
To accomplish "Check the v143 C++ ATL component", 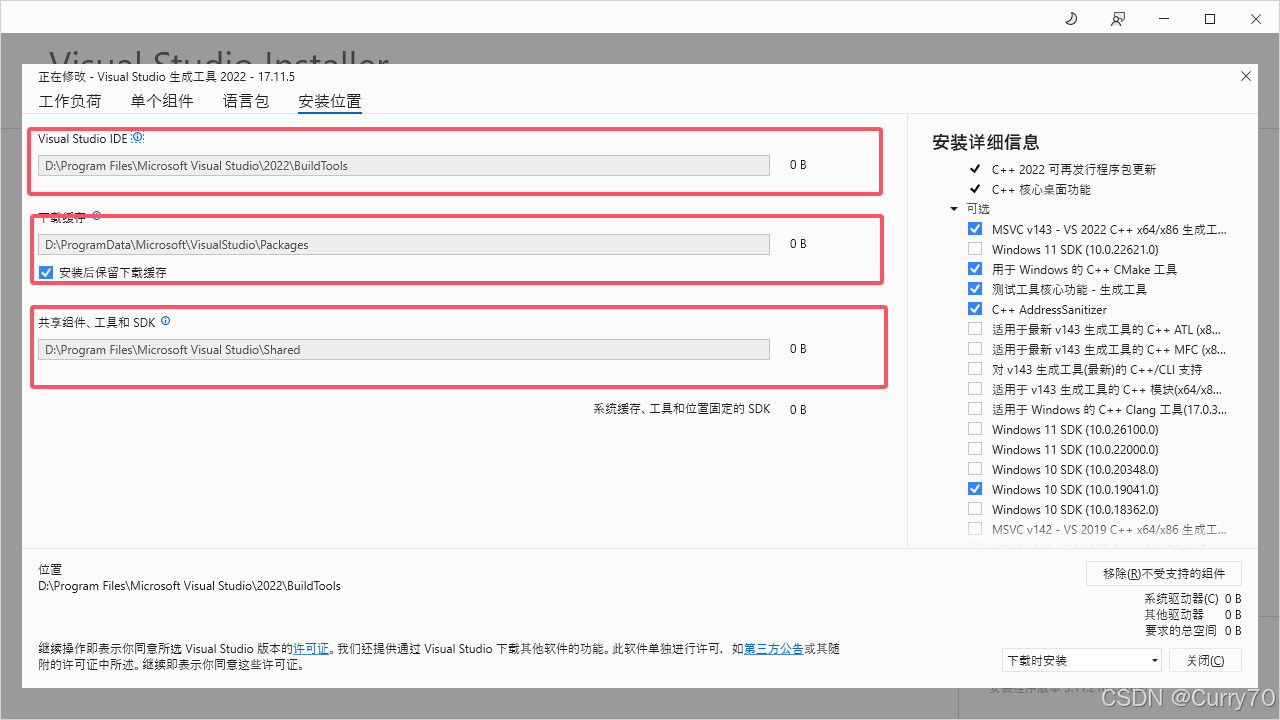I will (975, 329).
